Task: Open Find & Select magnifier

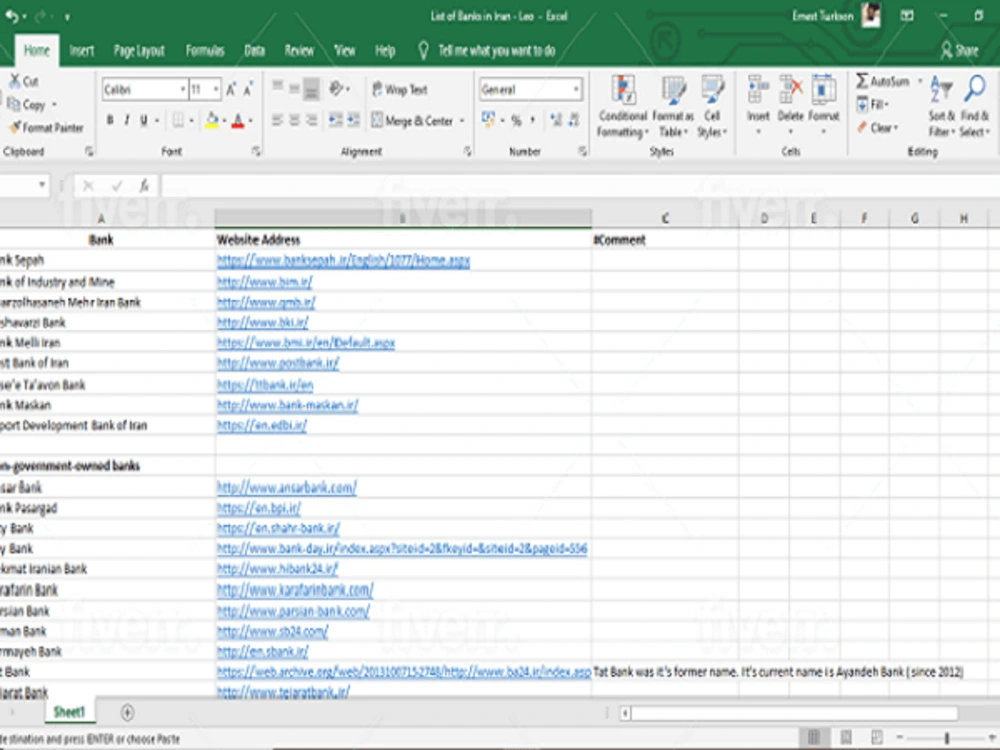Action: point(974,106)
